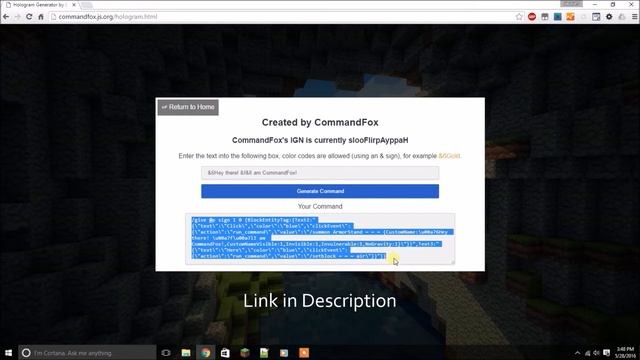Image resolution: width=640 pixels, height=360 pixels.
Task: Reload the hologram generator page
Action: 29,17
